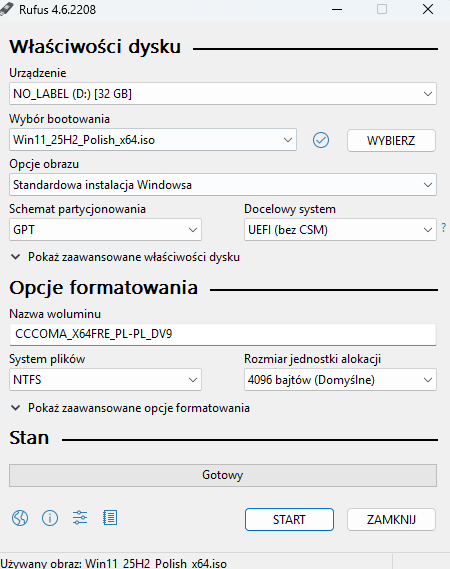450x569 pixels.
Task: Minimize the Rufus window
Action: (337, 9)
